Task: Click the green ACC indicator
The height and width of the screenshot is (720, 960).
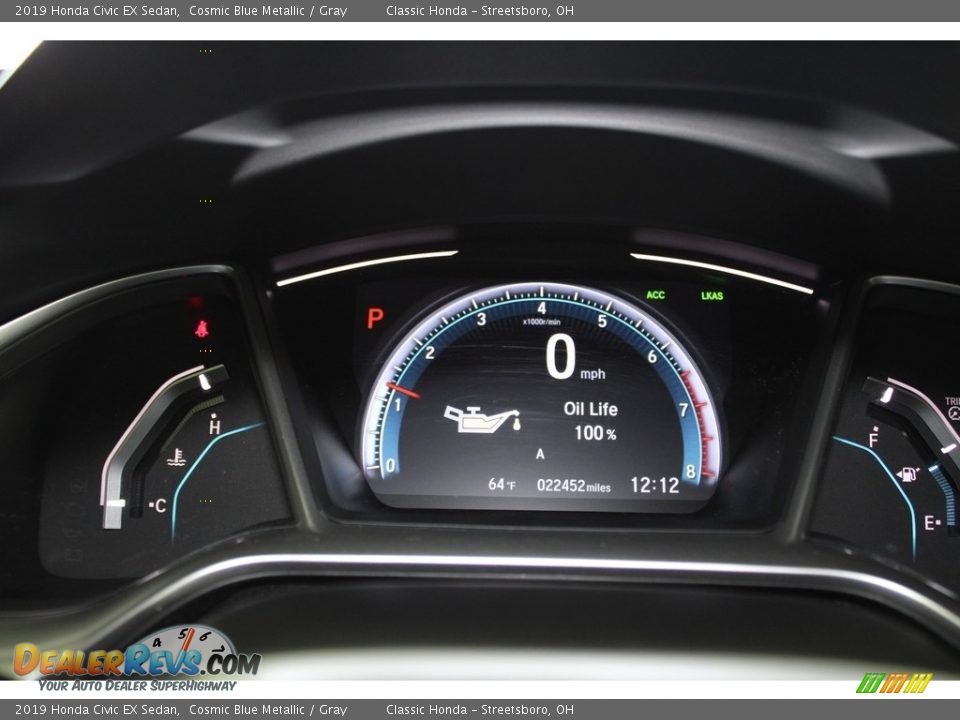Action: [x=655, y=295]
